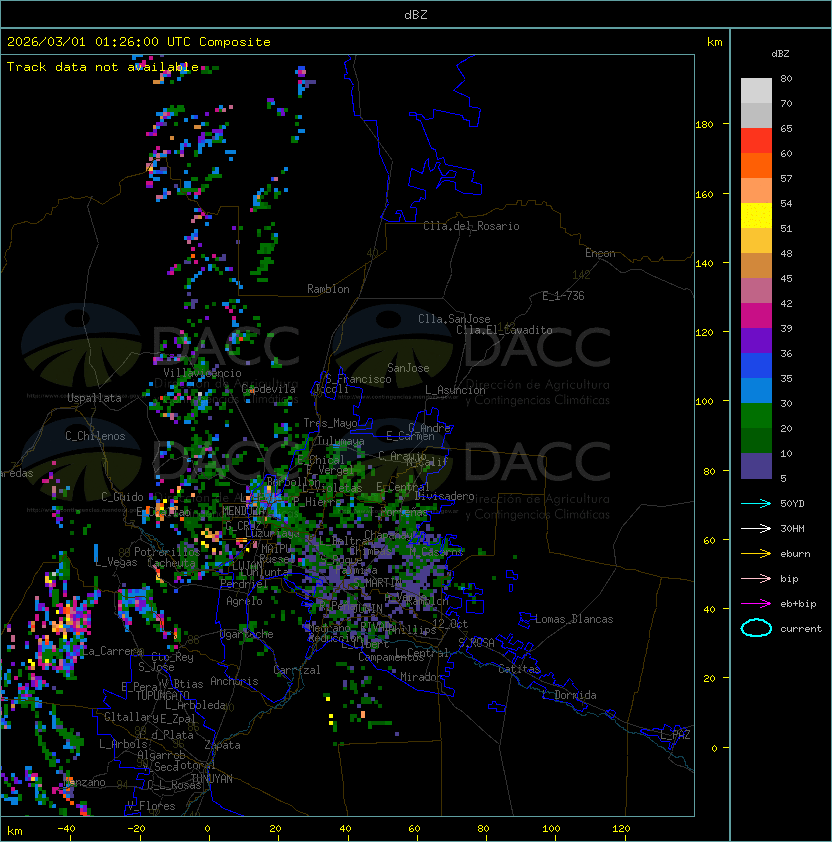Click the Ugarteche map label
Screen dimensions: 832x842
click(247, 634)
